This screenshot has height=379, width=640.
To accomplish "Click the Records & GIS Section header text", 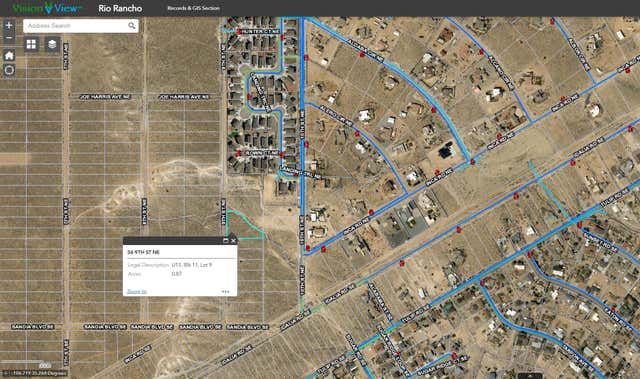I will [193, 8].
